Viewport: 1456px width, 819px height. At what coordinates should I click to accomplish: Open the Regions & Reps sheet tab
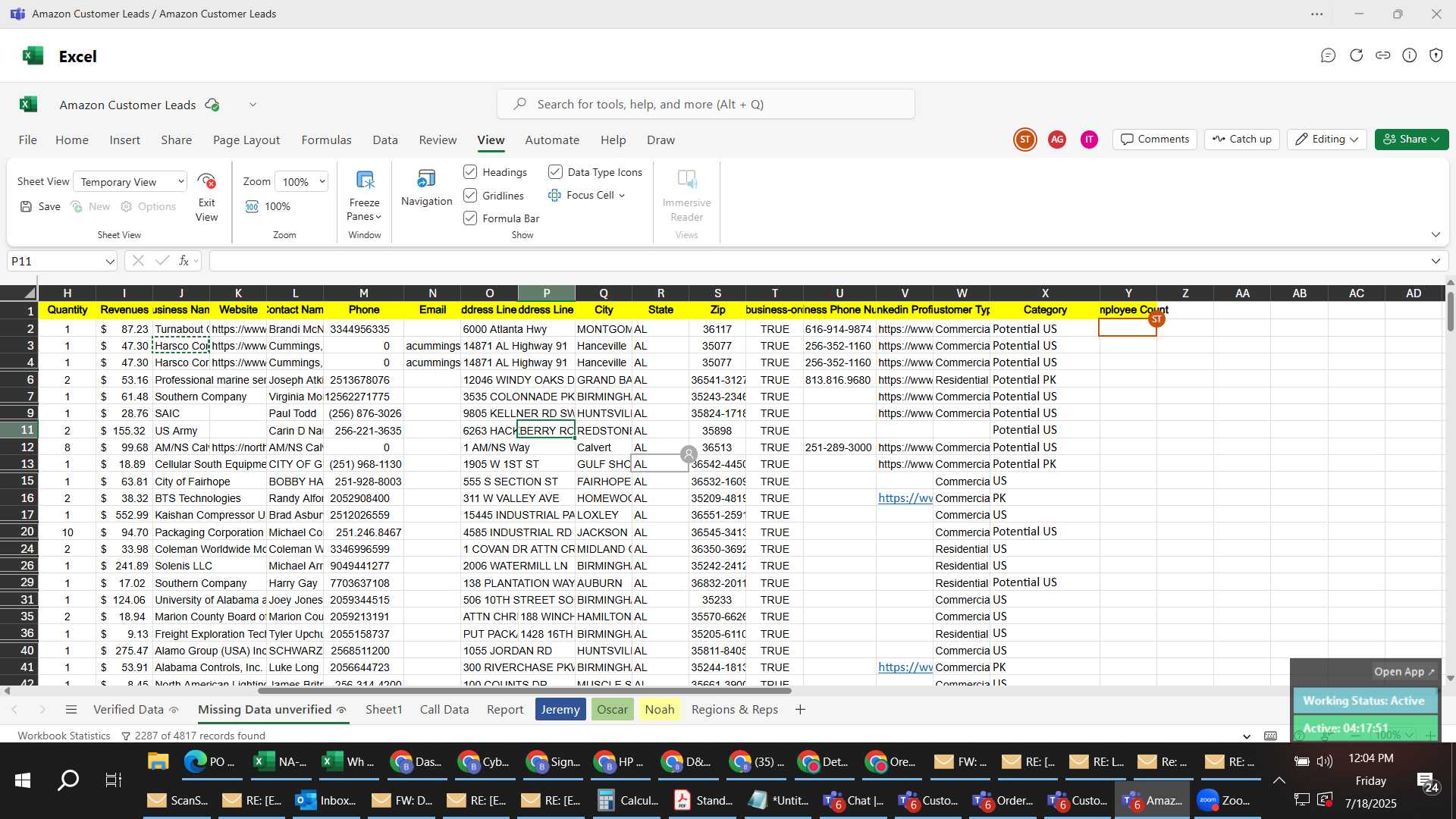point(734,710)
